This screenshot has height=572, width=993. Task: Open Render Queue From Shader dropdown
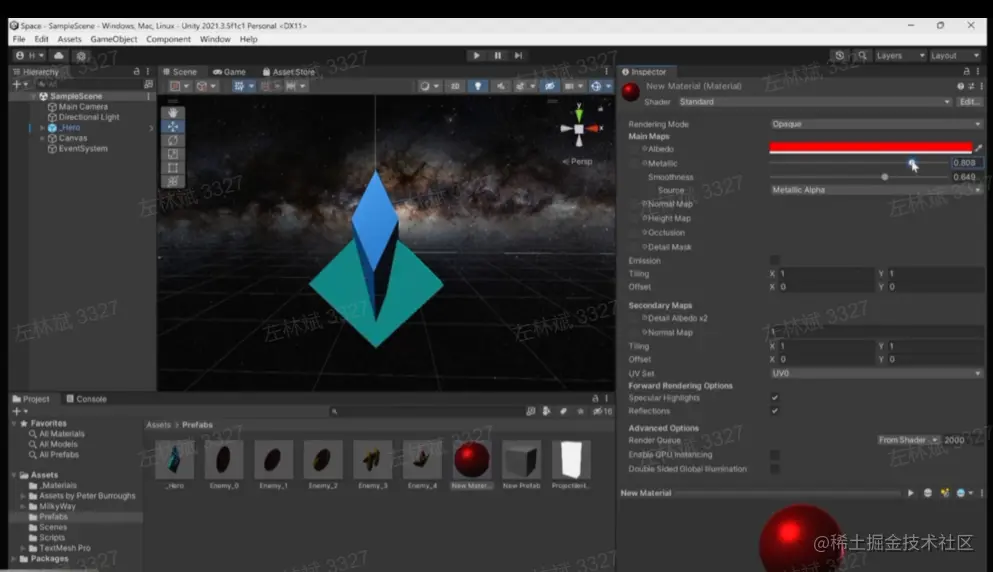(908, 440)
